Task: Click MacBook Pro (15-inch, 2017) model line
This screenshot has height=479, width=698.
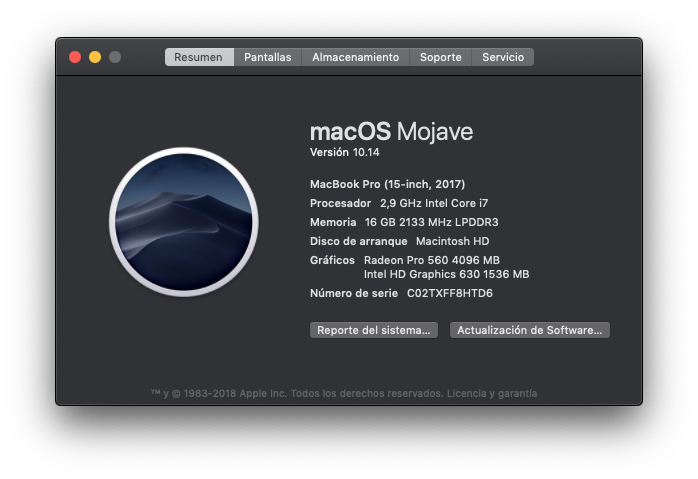Action: coord(387,184)
